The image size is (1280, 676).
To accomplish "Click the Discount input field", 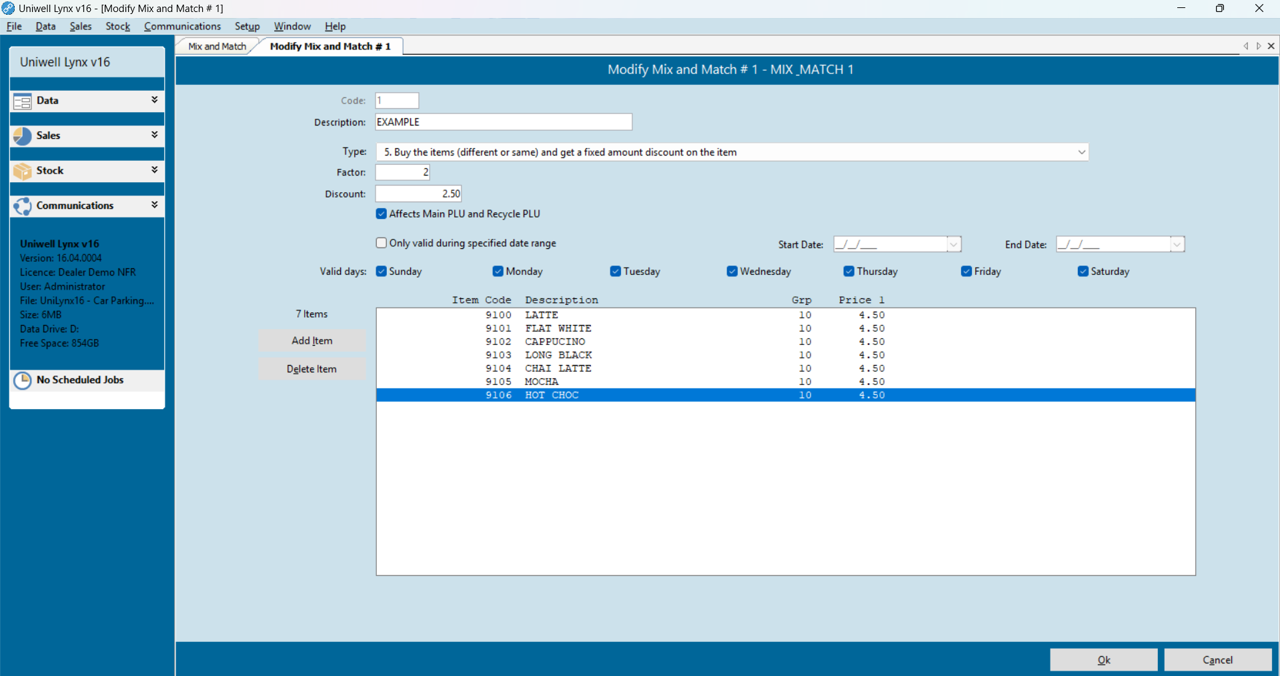I will click(x=418, y=193).
